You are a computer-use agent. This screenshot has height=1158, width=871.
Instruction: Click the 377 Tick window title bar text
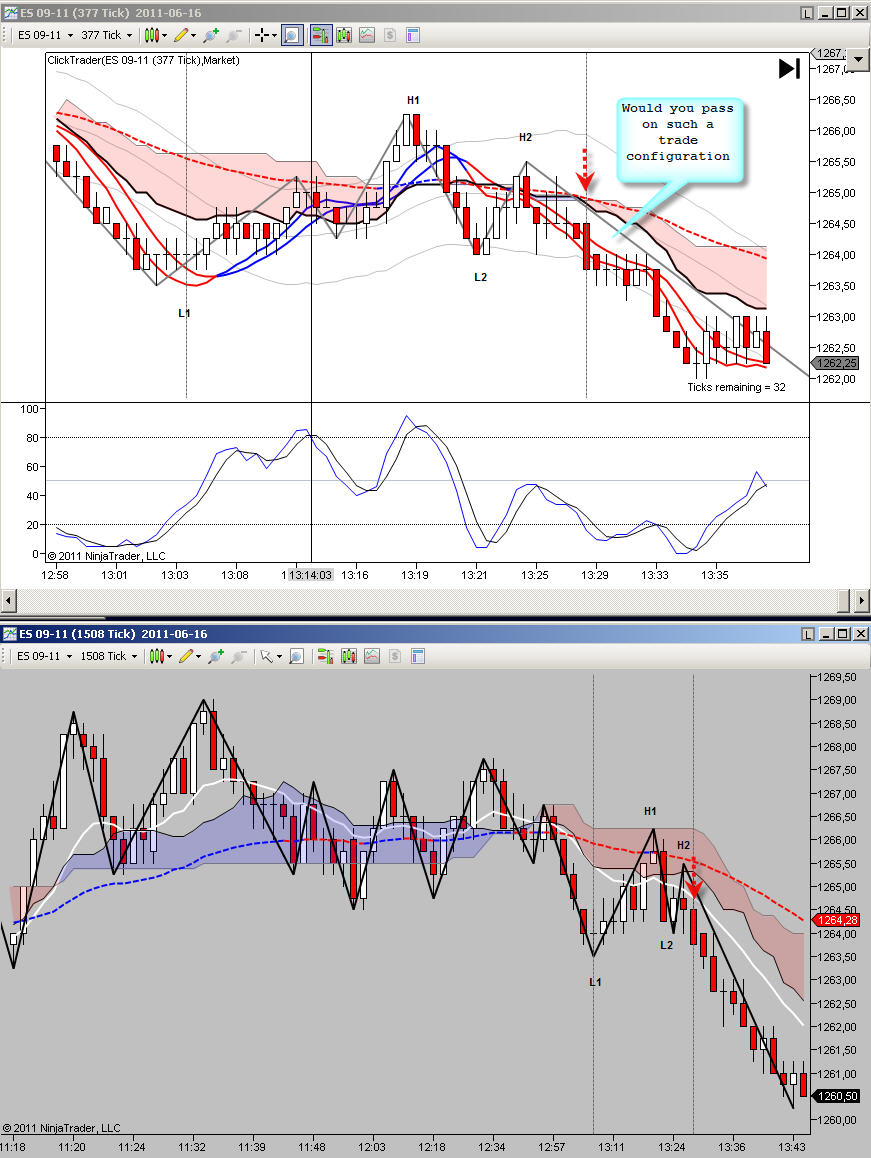[x=111, y=13]
